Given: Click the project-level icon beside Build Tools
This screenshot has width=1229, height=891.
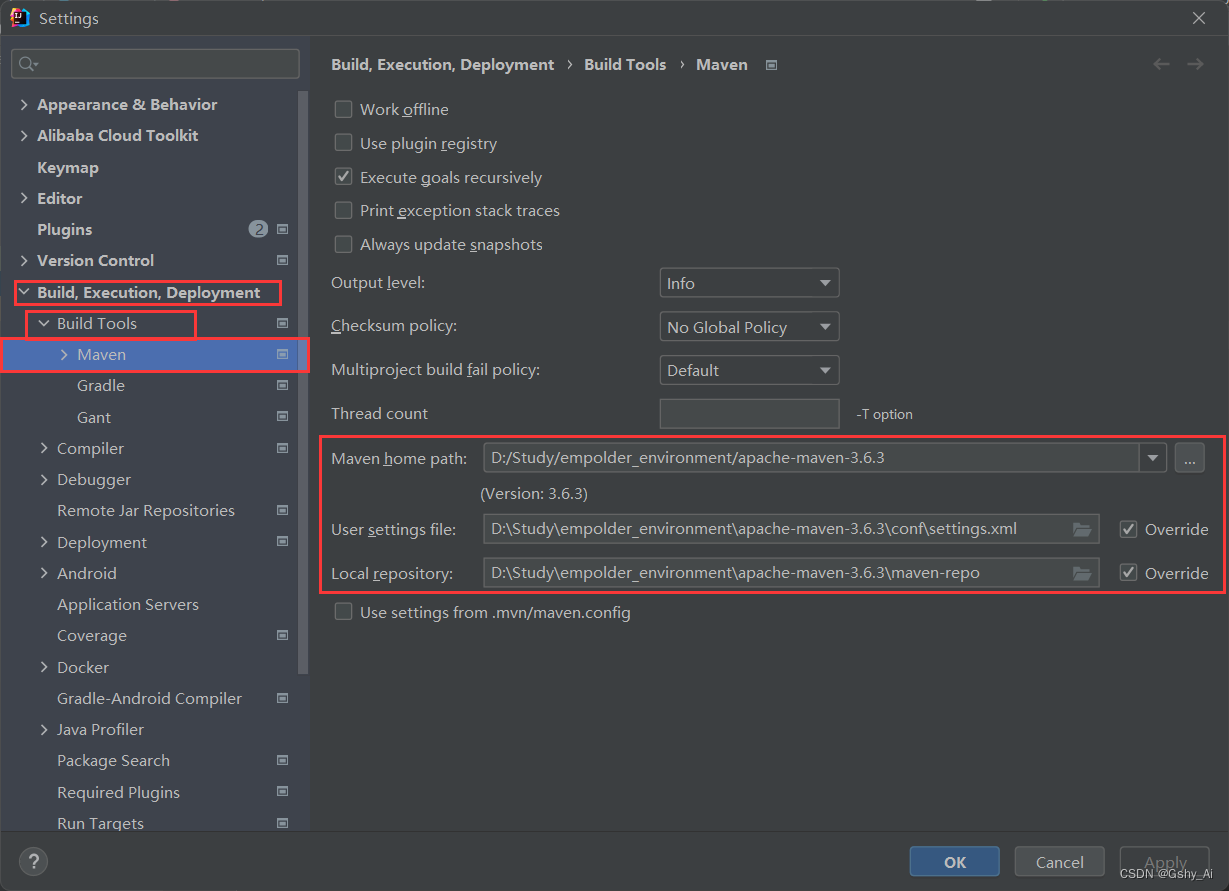Looking at the screenshot, I should (x=283, y=323).
